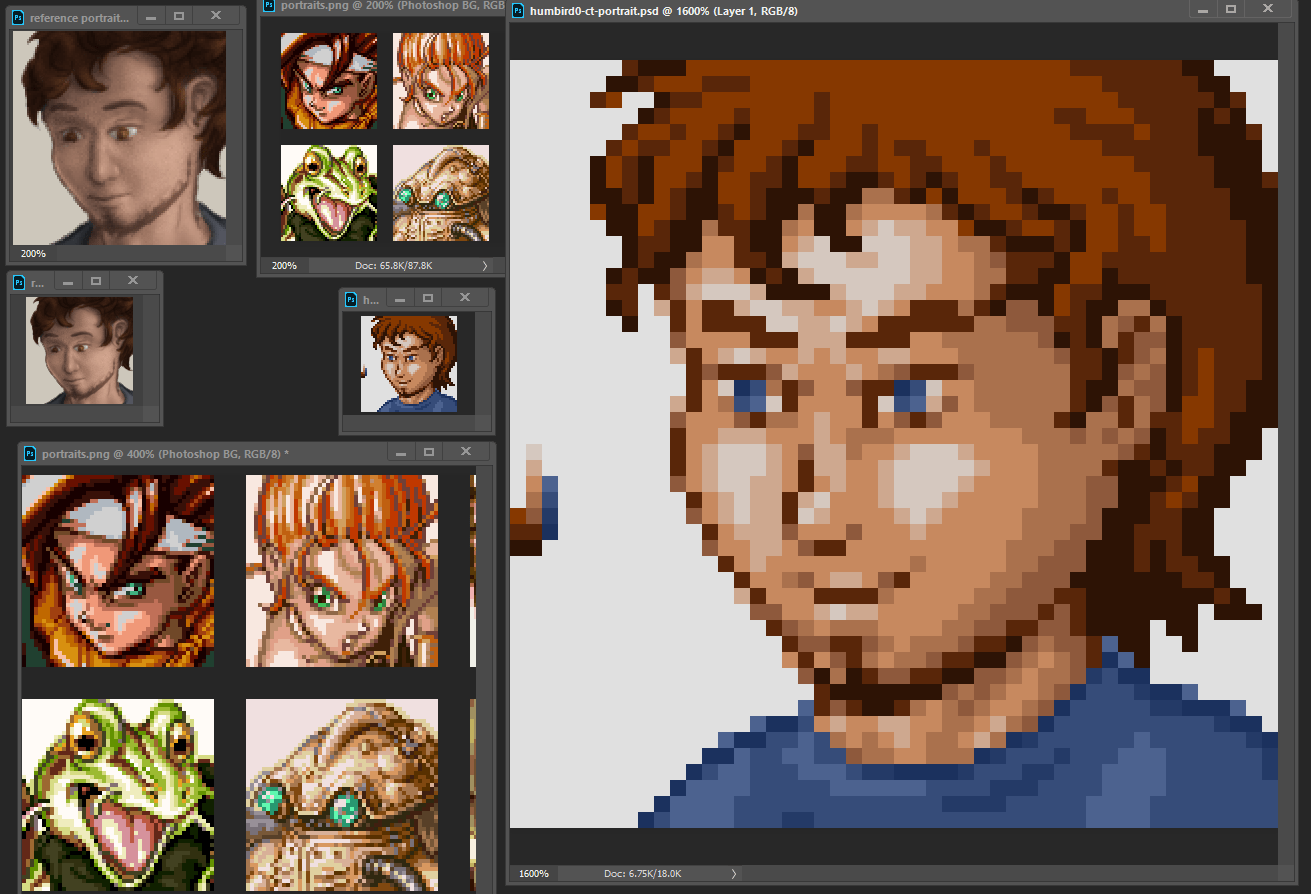Expand status bar arrow in humbird0-ct-portrait window
The width and height of the screenshot is (1311, 894).
pos(733,874)
